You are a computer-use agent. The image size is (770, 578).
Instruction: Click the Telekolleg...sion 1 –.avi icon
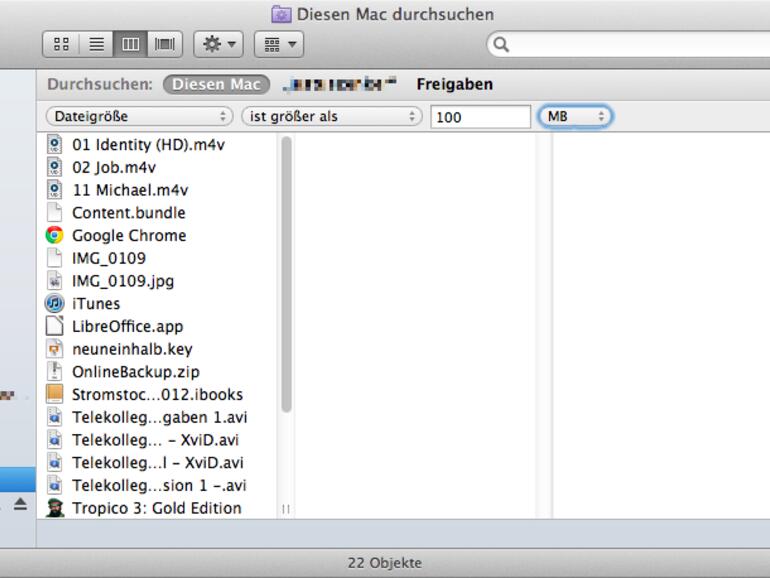[55, 485]
